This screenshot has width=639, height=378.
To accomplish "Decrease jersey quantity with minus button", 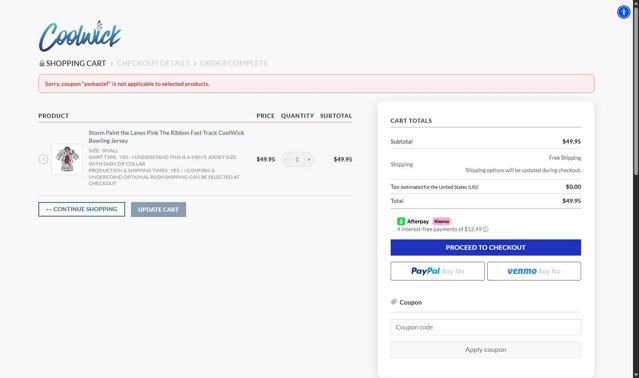I will 286,159.
